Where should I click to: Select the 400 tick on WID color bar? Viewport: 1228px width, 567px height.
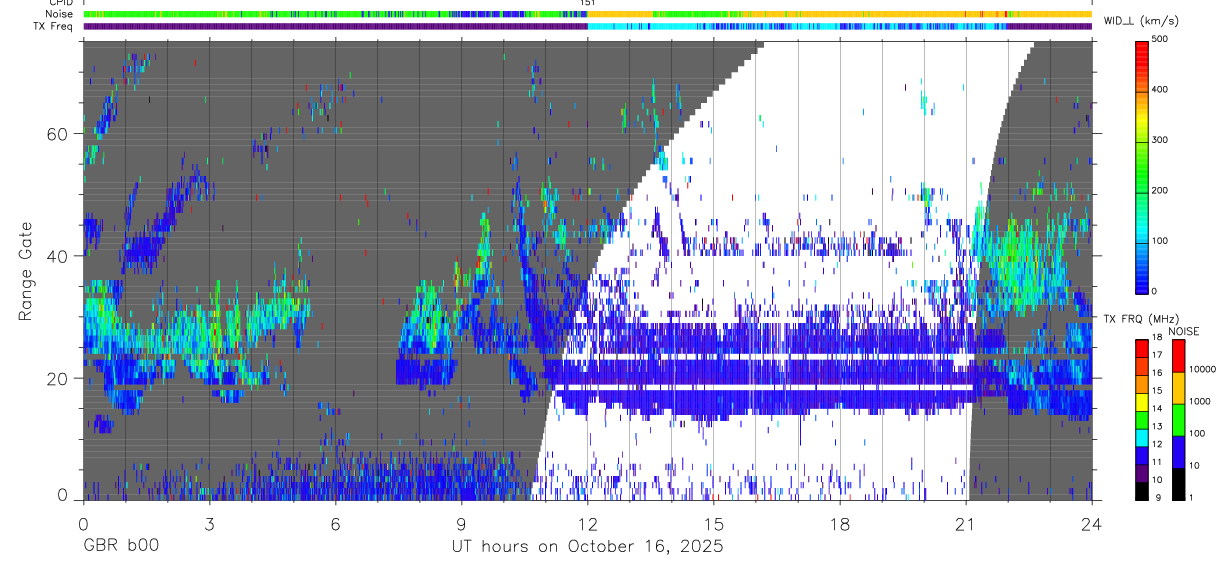click(x=1161, y=90)
